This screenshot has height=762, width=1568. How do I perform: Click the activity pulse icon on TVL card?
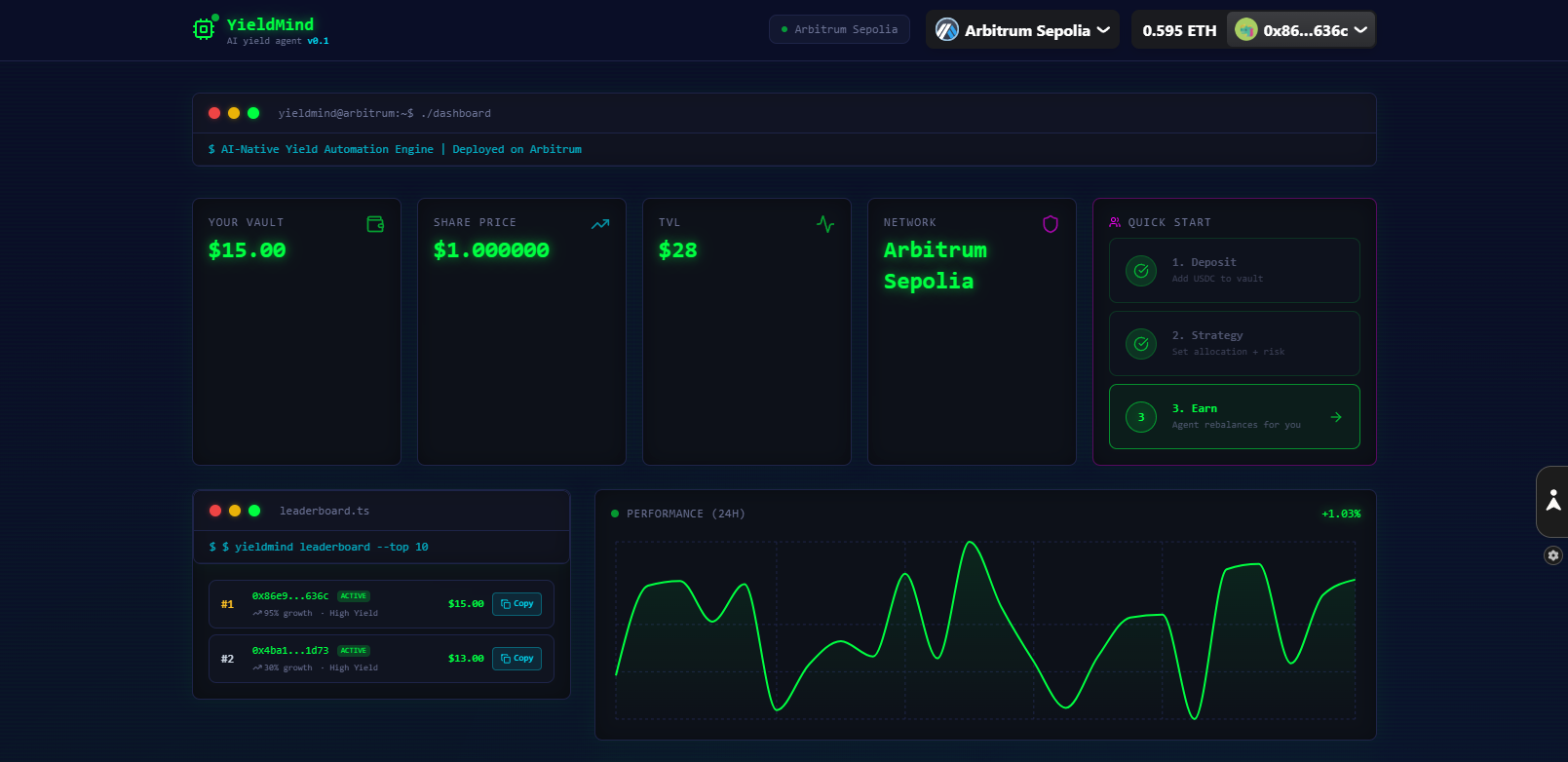pyautogui.click(x=825, y=224)
